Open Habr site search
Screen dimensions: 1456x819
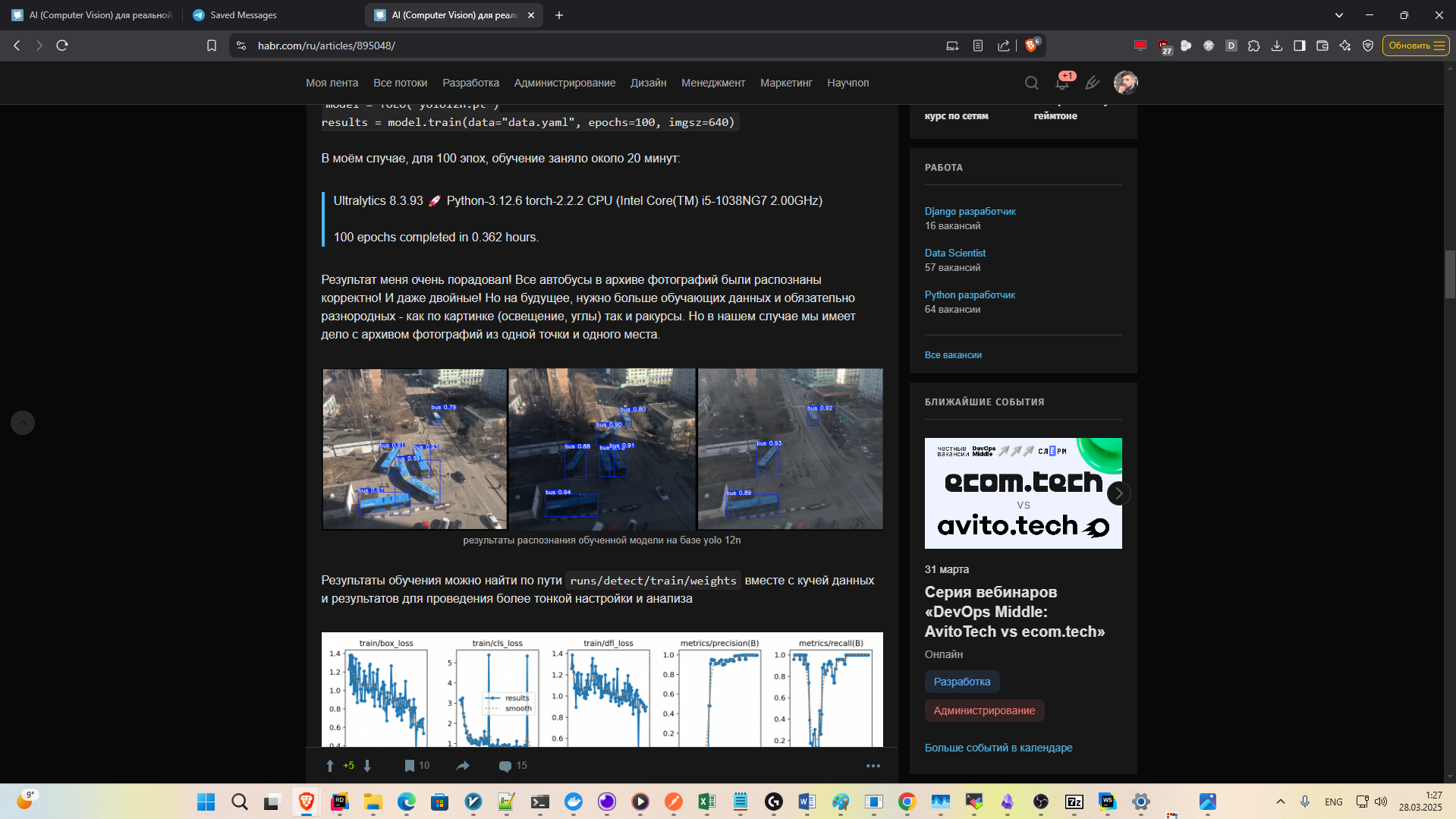tap(1031, 83)
